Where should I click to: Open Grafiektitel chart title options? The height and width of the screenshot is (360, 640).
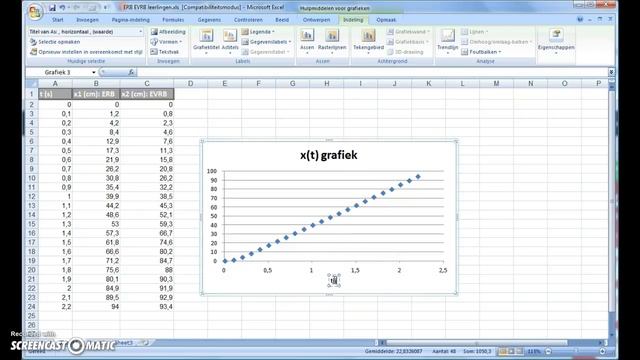(206, 42)
